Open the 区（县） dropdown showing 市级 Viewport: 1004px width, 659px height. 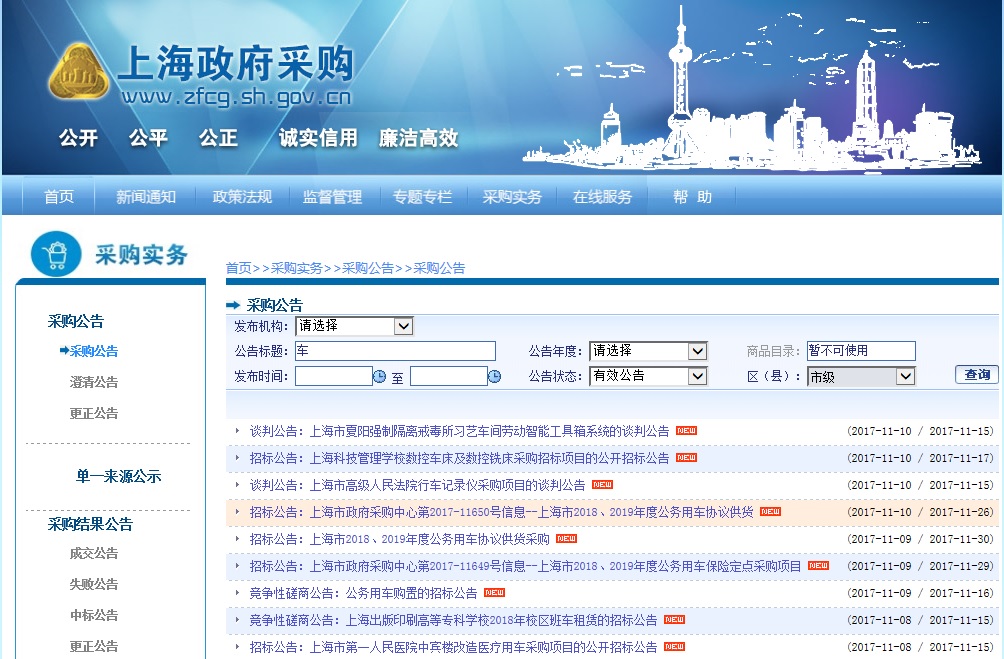coord(861,376)
